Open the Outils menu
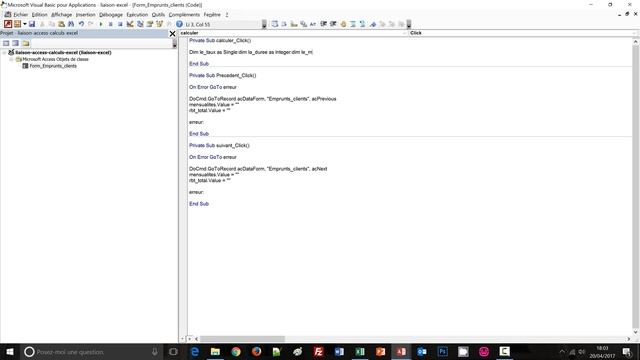The width and height of the screenshot is (640, 360). coord(158,15)
